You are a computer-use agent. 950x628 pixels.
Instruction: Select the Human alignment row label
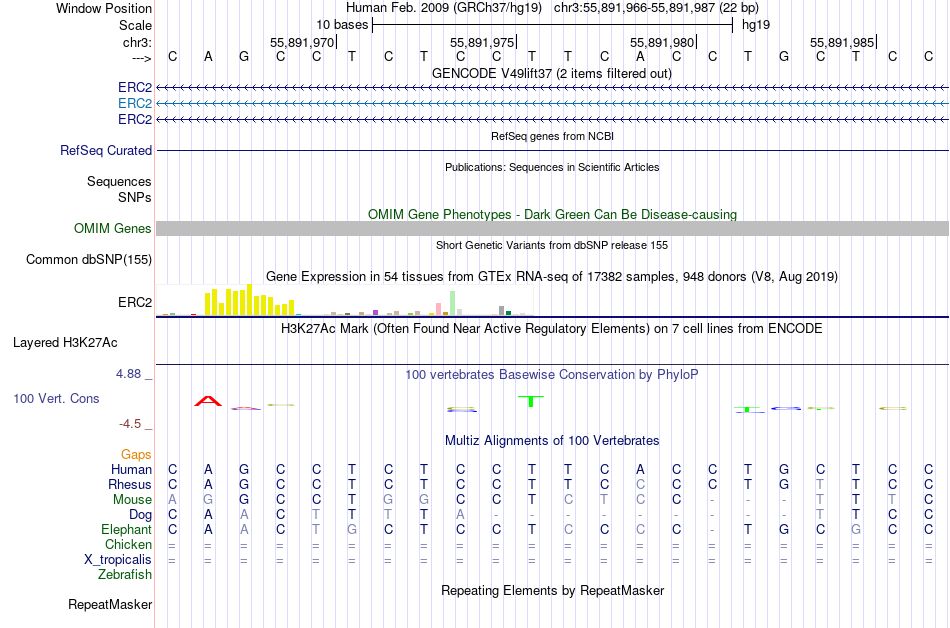[x=131, y=469]
